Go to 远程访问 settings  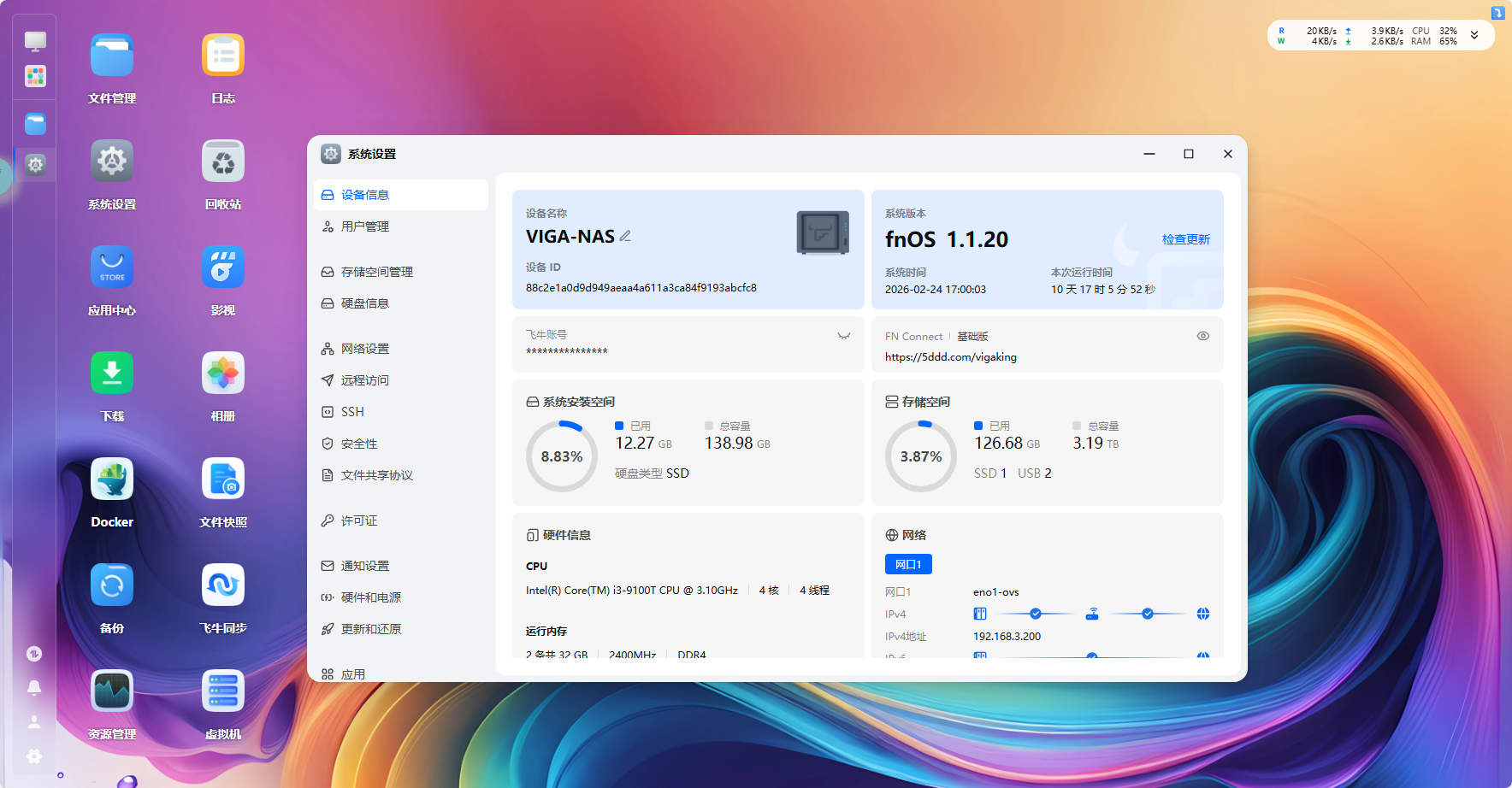tap(401, 380)
